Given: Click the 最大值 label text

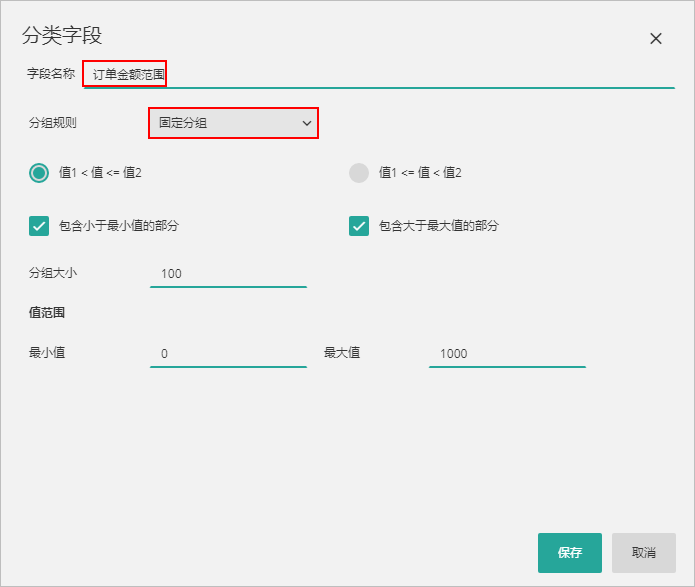Looking at the screenshot, I should click(x=341, y=353).
